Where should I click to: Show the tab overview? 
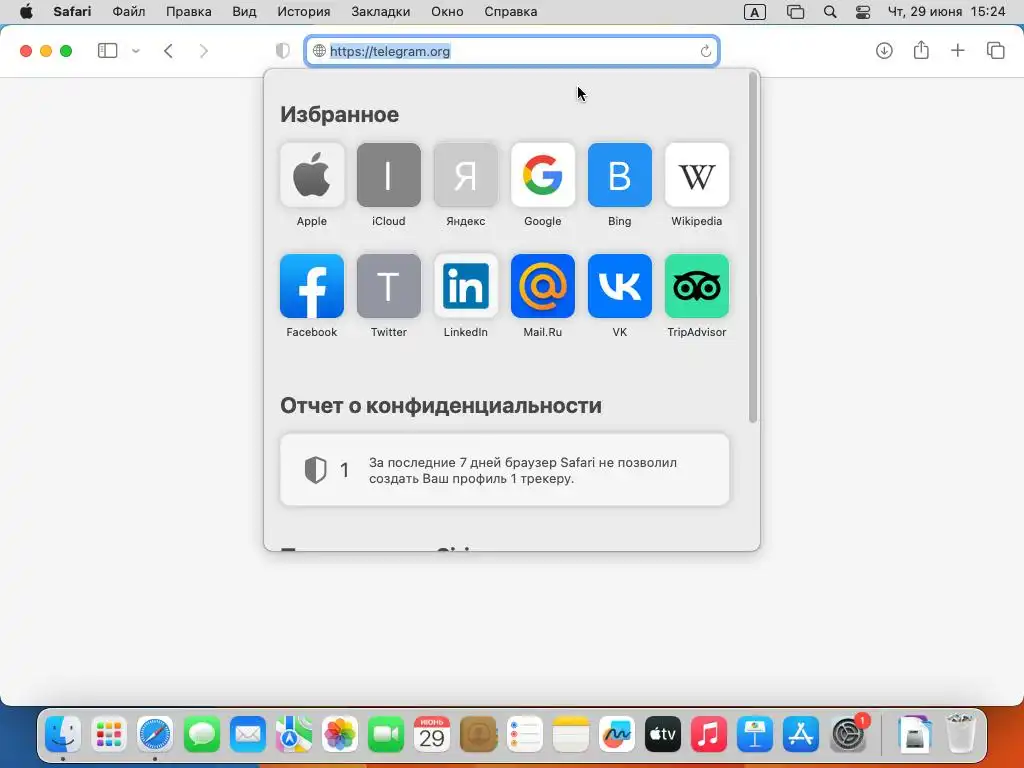click(995, 50)
